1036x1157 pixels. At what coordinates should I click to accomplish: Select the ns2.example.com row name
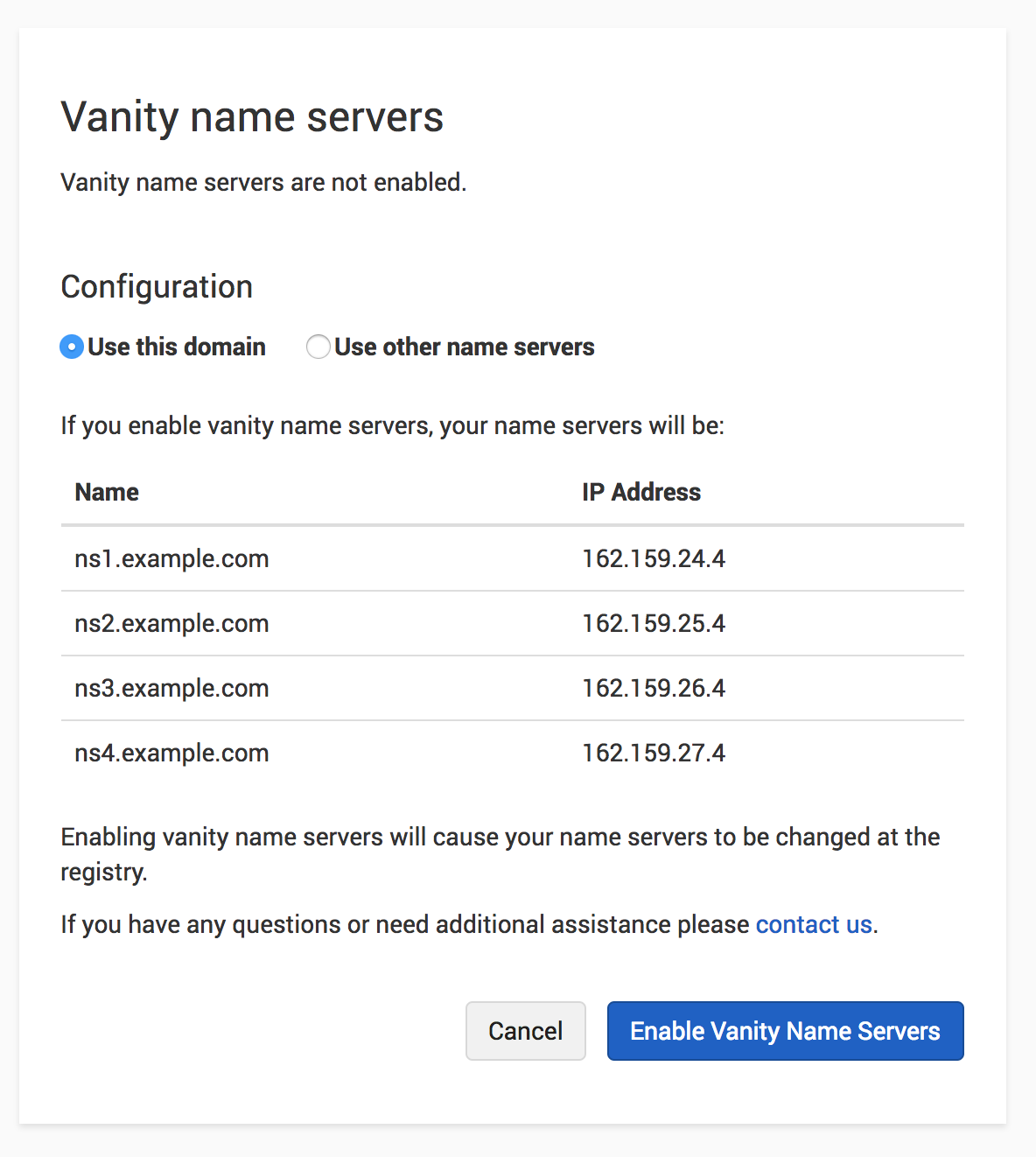[171, 623]
